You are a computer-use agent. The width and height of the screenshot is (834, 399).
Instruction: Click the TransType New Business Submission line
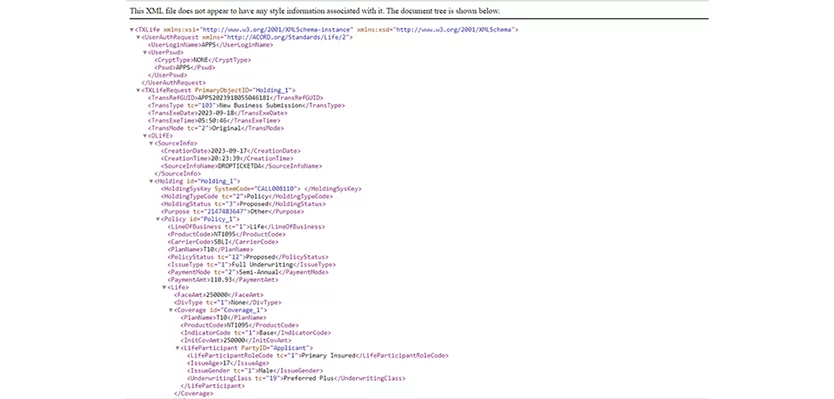246,105
